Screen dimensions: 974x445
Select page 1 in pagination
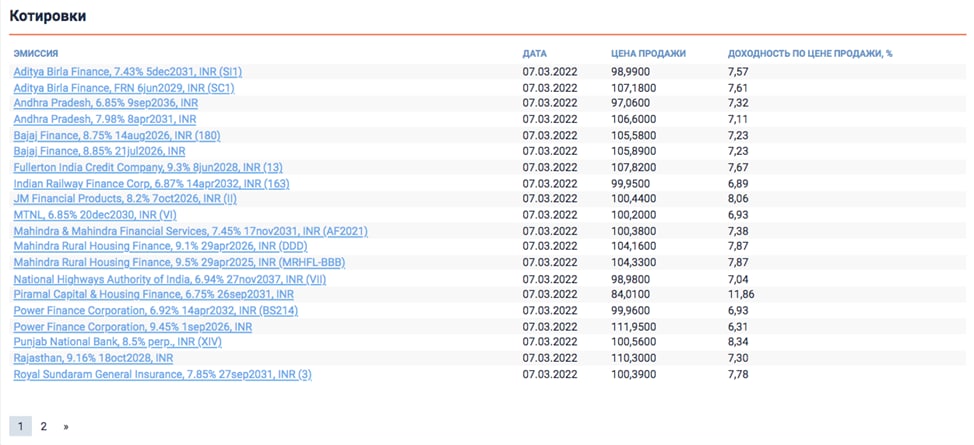click(x=20, y=427)
